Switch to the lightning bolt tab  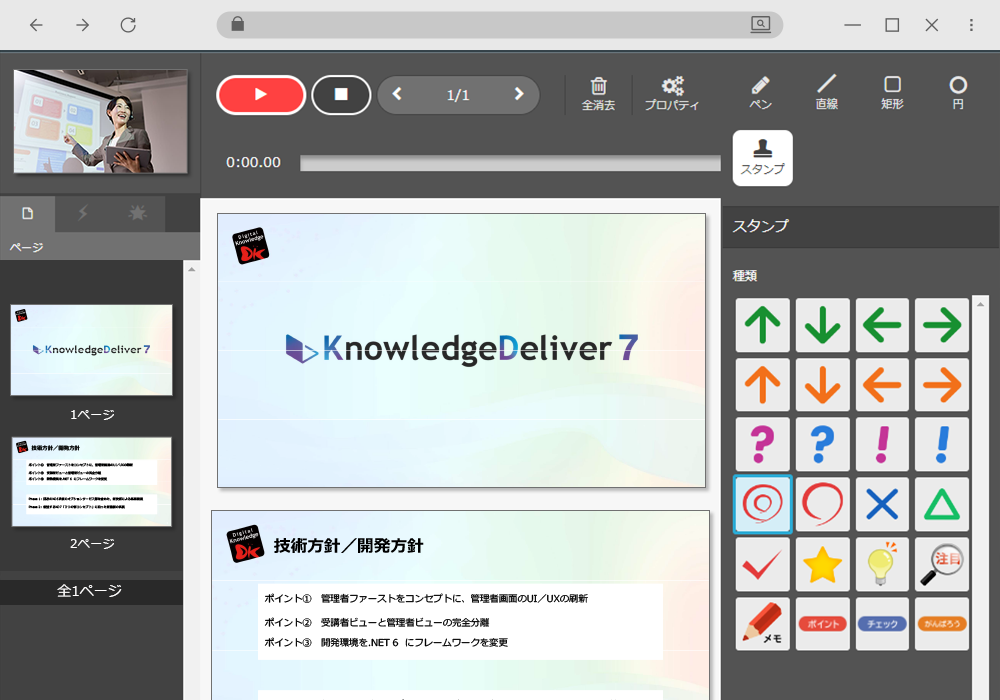tap(82, 214)
